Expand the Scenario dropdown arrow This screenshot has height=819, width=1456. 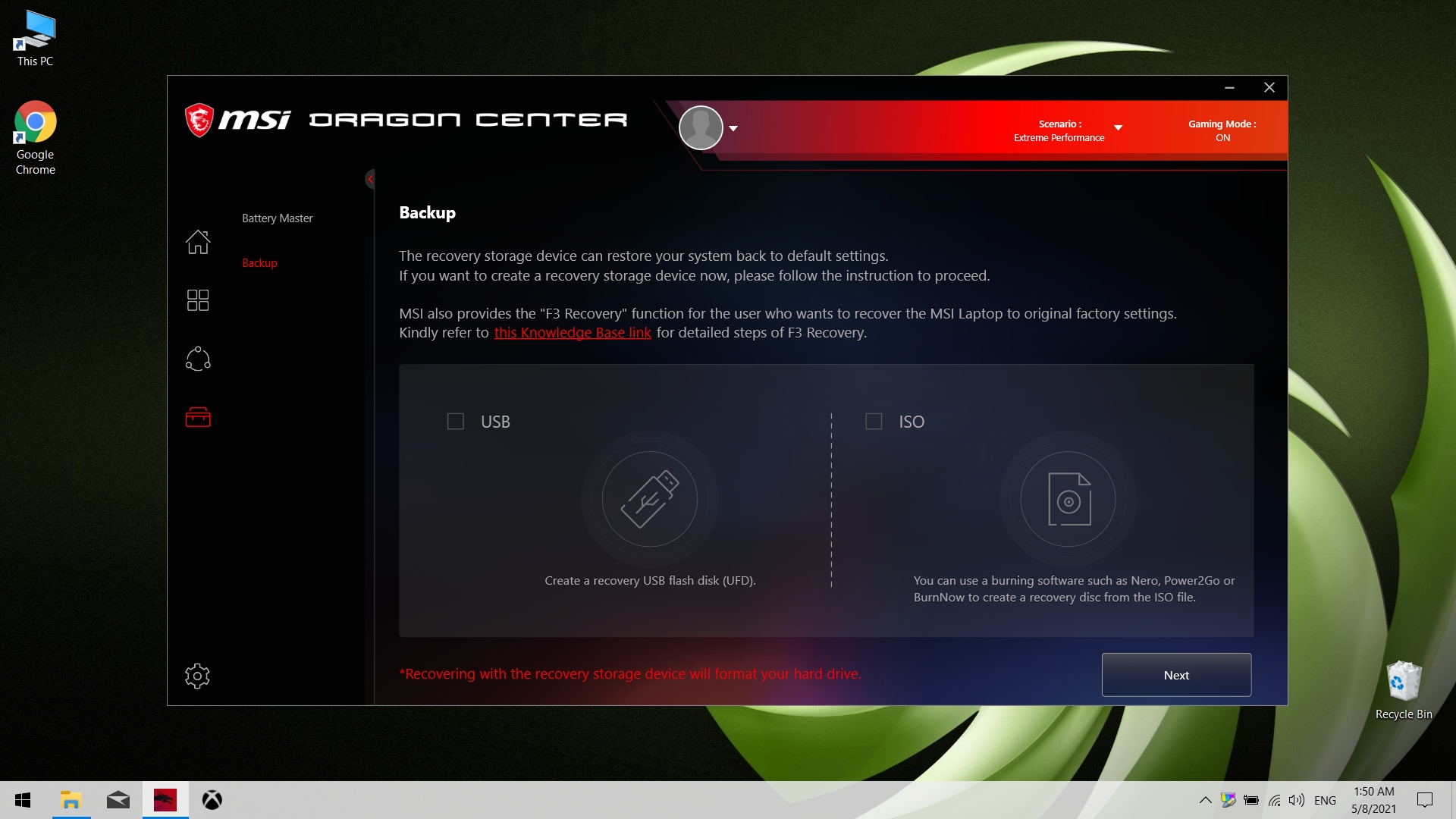[1118, 128]
